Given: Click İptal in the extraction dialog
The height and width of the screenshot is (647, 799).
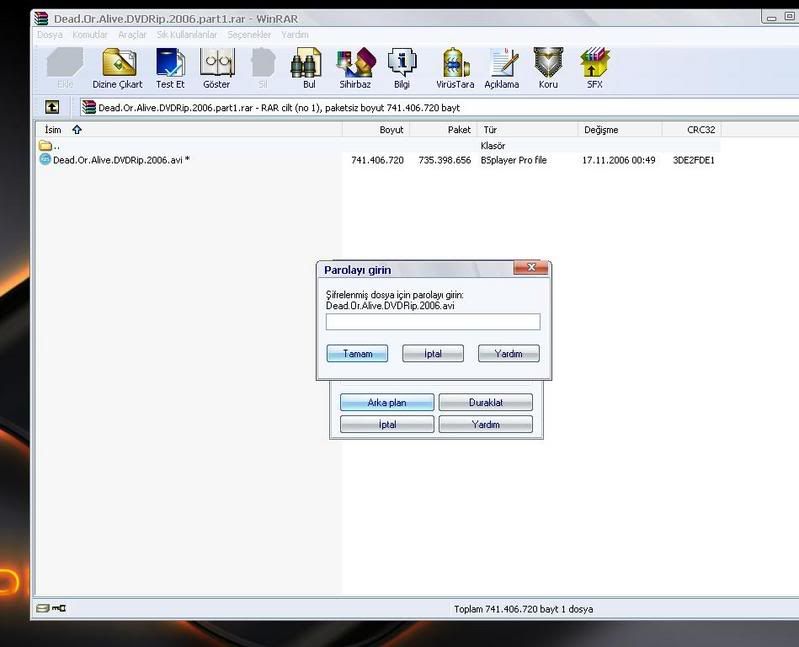Looking at the screenshot, I should [x=387, y=424].
